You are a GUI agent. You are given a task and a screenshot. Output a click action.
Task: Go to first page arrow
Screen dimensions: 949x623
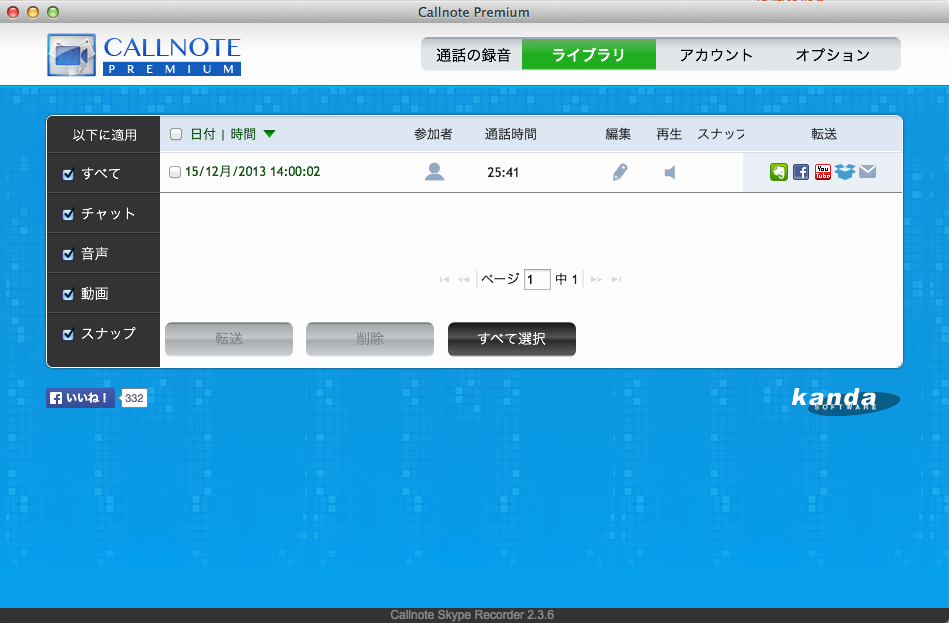click(x=444, y=279)
